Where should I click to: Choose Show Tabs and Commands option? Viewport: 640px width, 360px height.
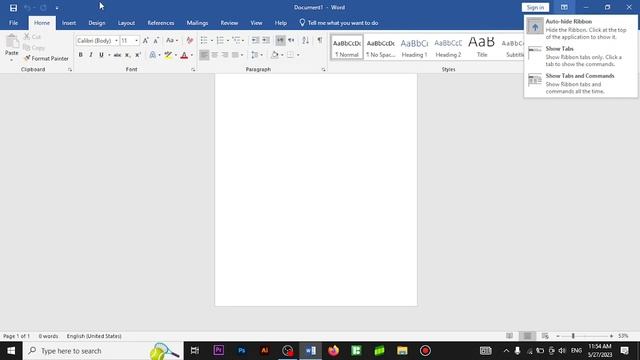[x=580, y=83]
